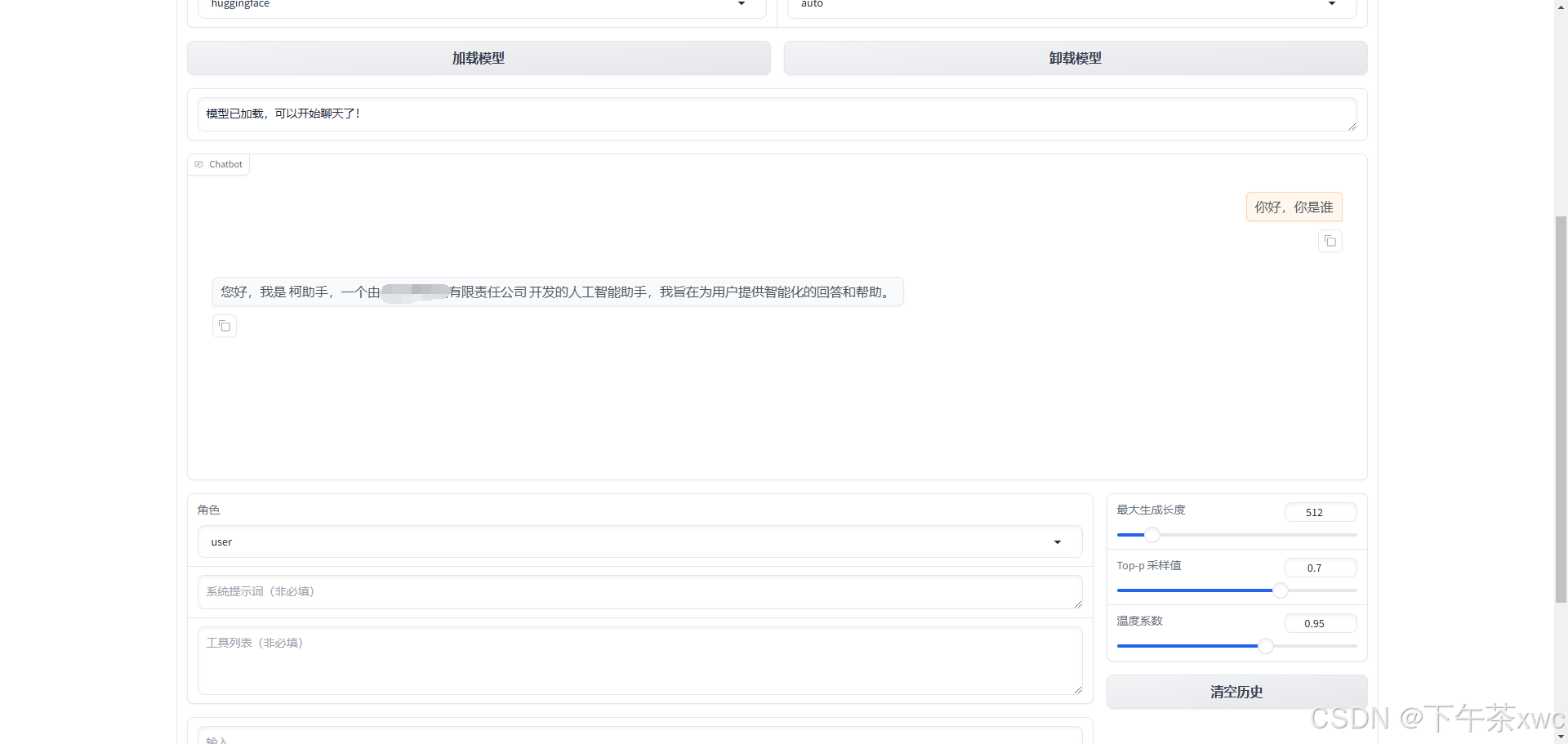
Task: Click the 最大生成长度 slider handle
Action: tap(1151, 534)
